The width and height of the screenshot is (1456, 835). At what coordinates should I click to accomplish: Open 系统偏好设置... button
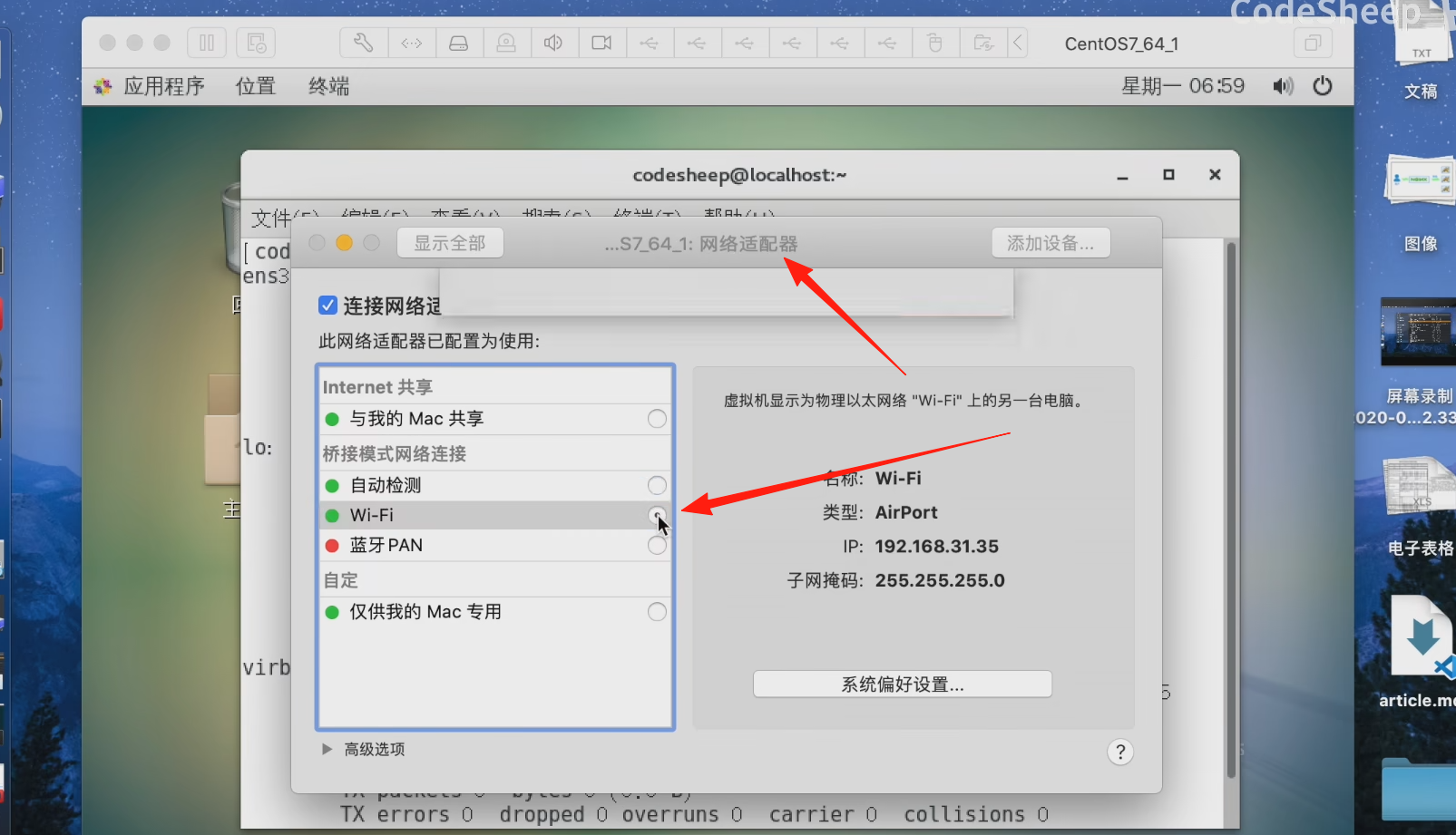903,685
